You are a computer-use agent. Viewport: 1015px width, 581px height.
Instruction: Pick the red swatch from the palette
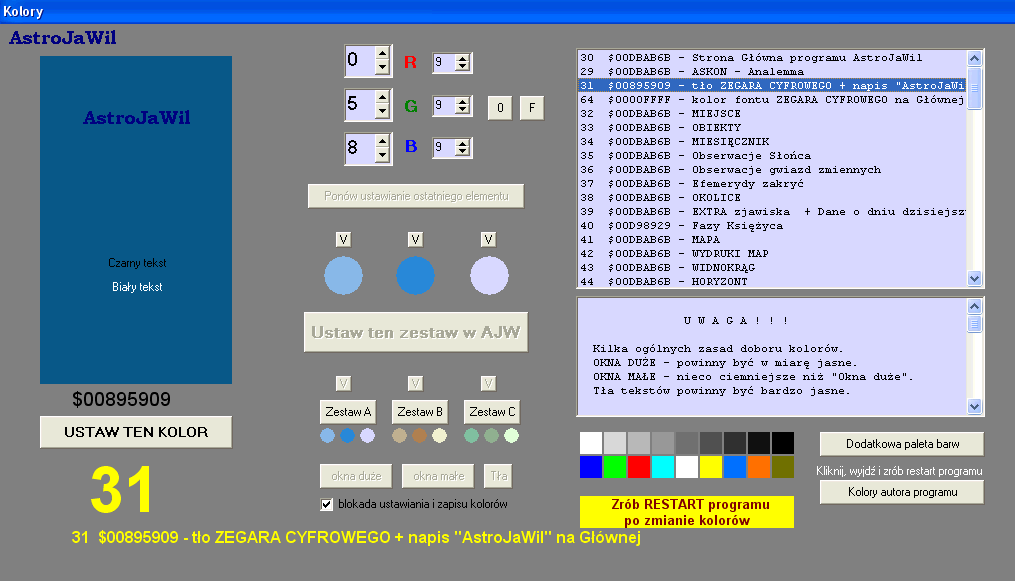639,467
